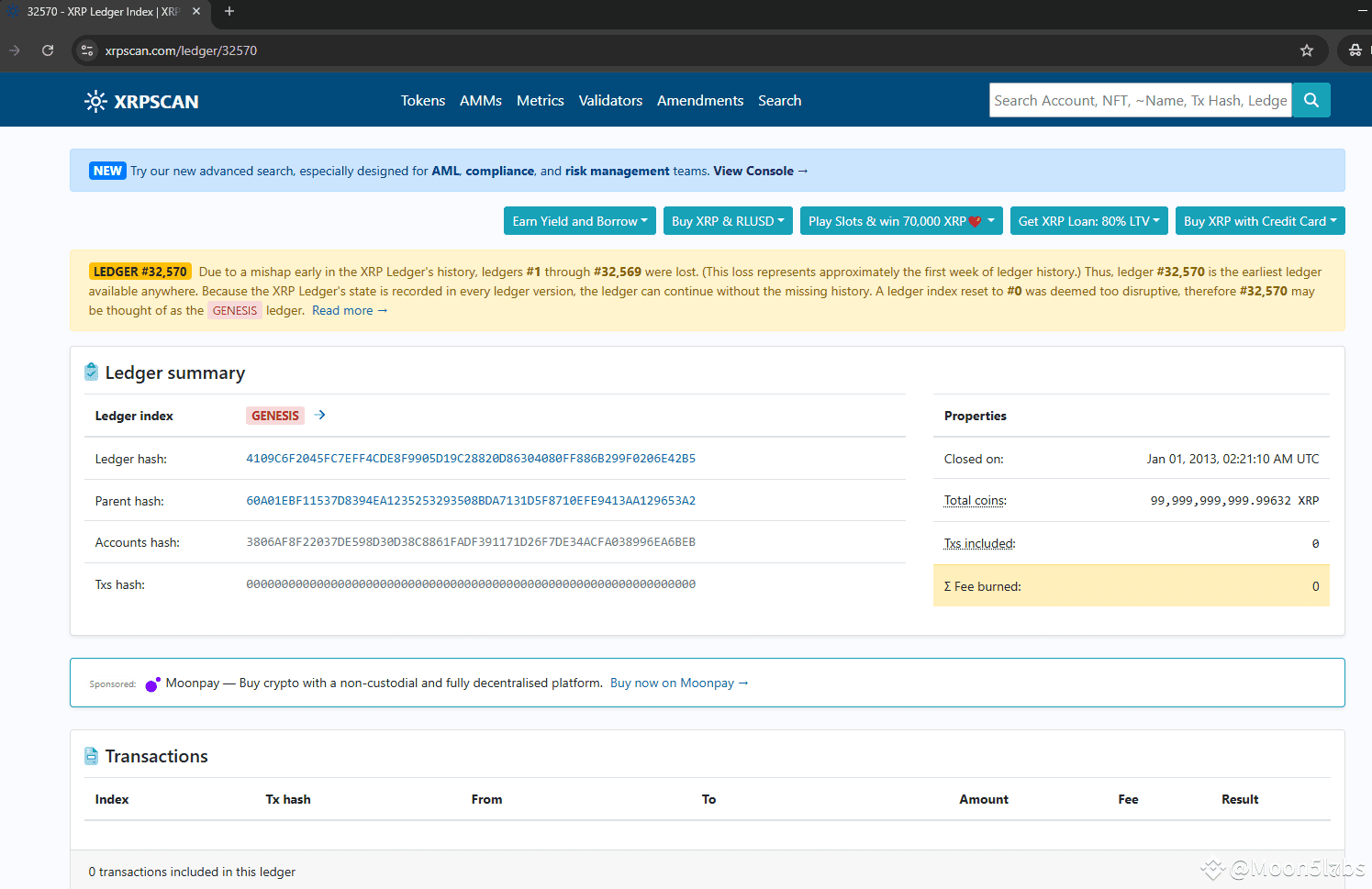The height and width of the screenshot is (889, 1372).
Task: Reload the page using refresh icon
Action: [x=48, y=50]
